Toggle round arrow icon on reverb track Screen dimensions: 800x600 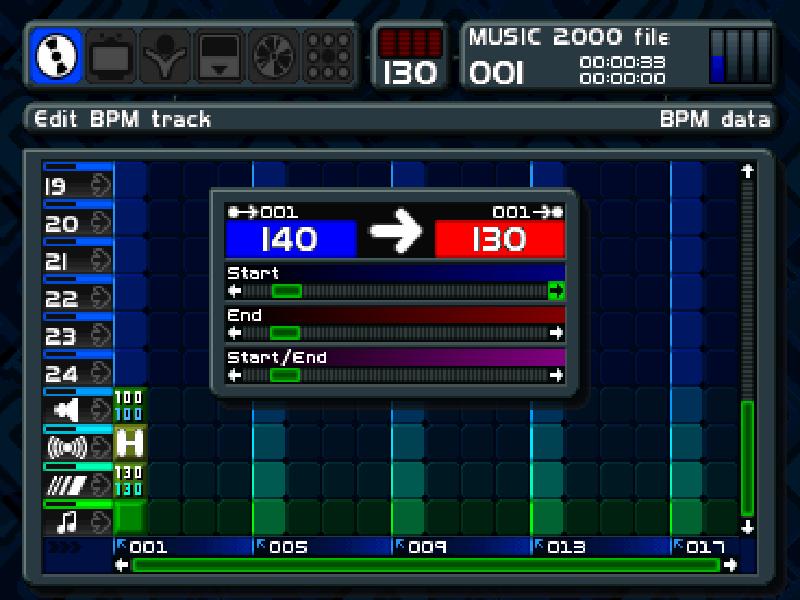(x=101, y=447)
